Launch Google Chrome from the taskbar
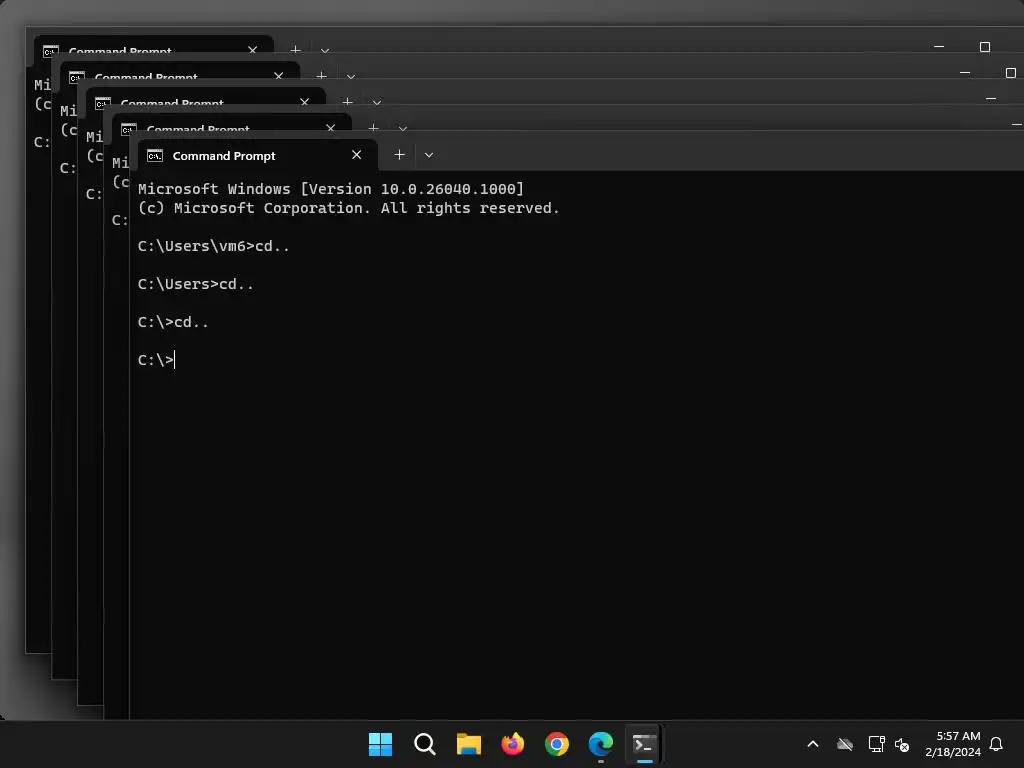The width and height of the screenshot is (1024, 768). [556, 744]
